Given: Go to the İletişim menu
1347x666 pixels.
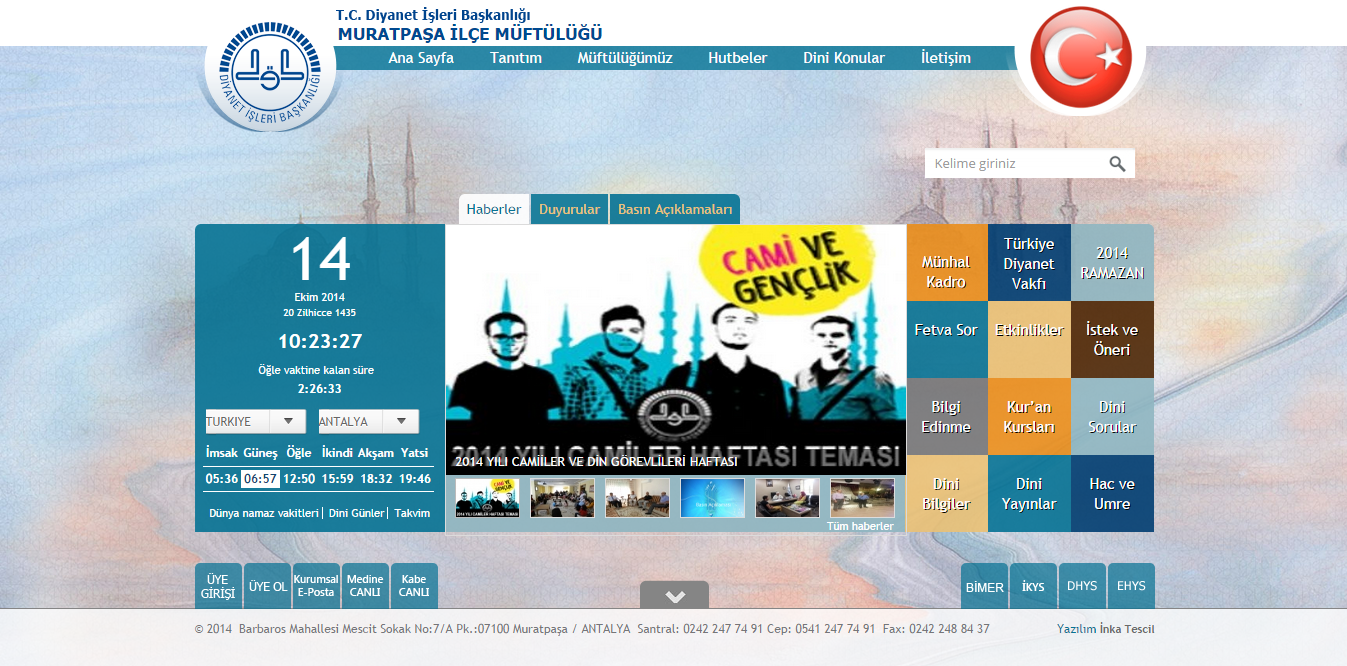Looking at the screenshot, I should (945, 58).
